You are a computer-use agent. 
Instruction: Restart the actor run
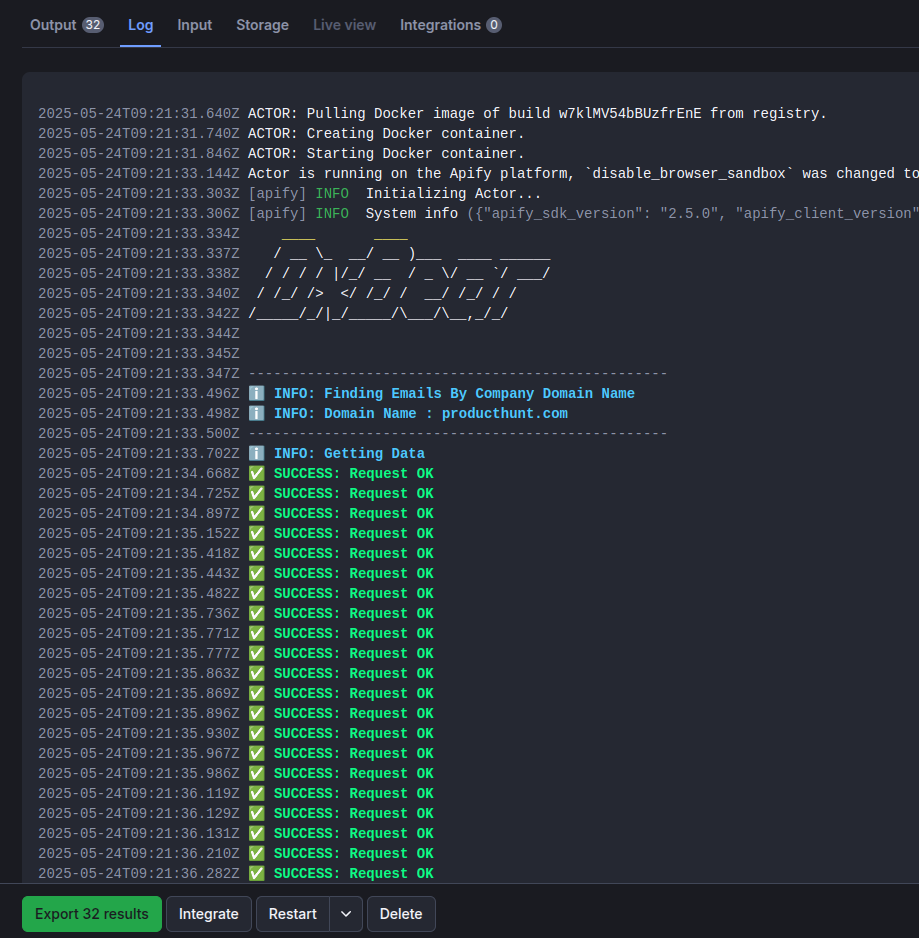click(x=293, y=913)
